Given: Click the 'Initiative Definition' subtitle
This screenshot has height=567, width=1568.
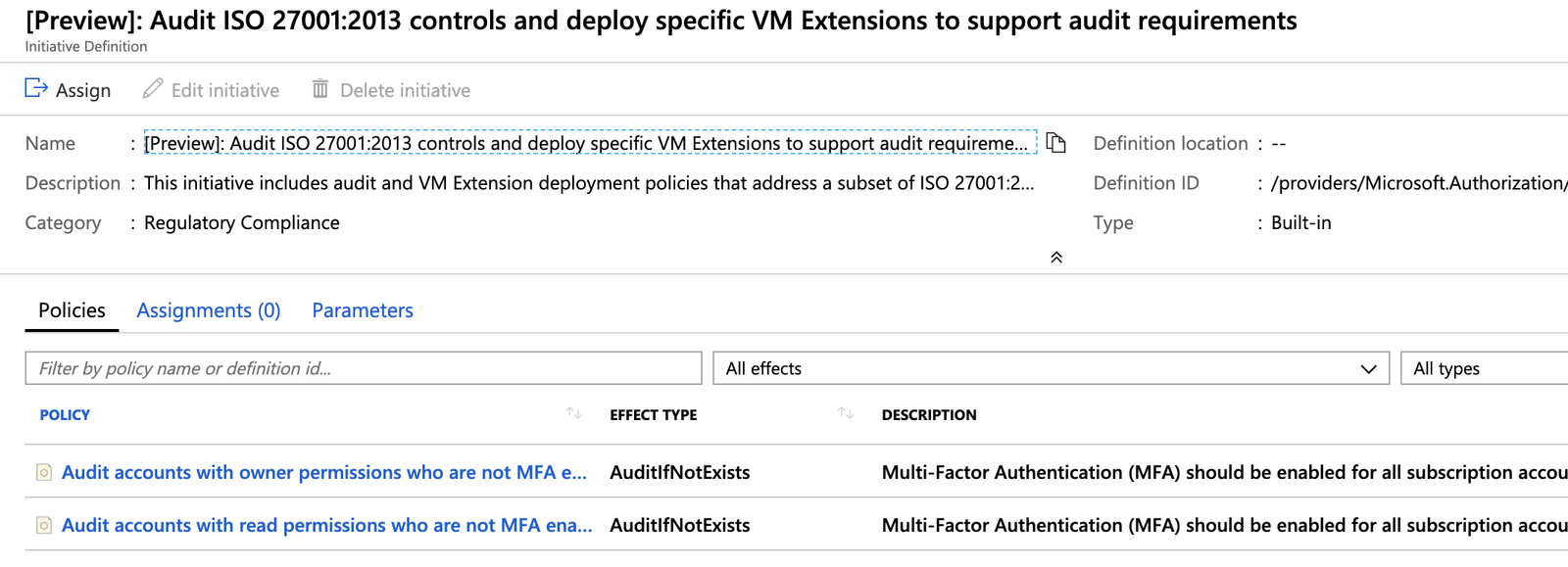Looking at the screenshot, I should pos(86,46).
